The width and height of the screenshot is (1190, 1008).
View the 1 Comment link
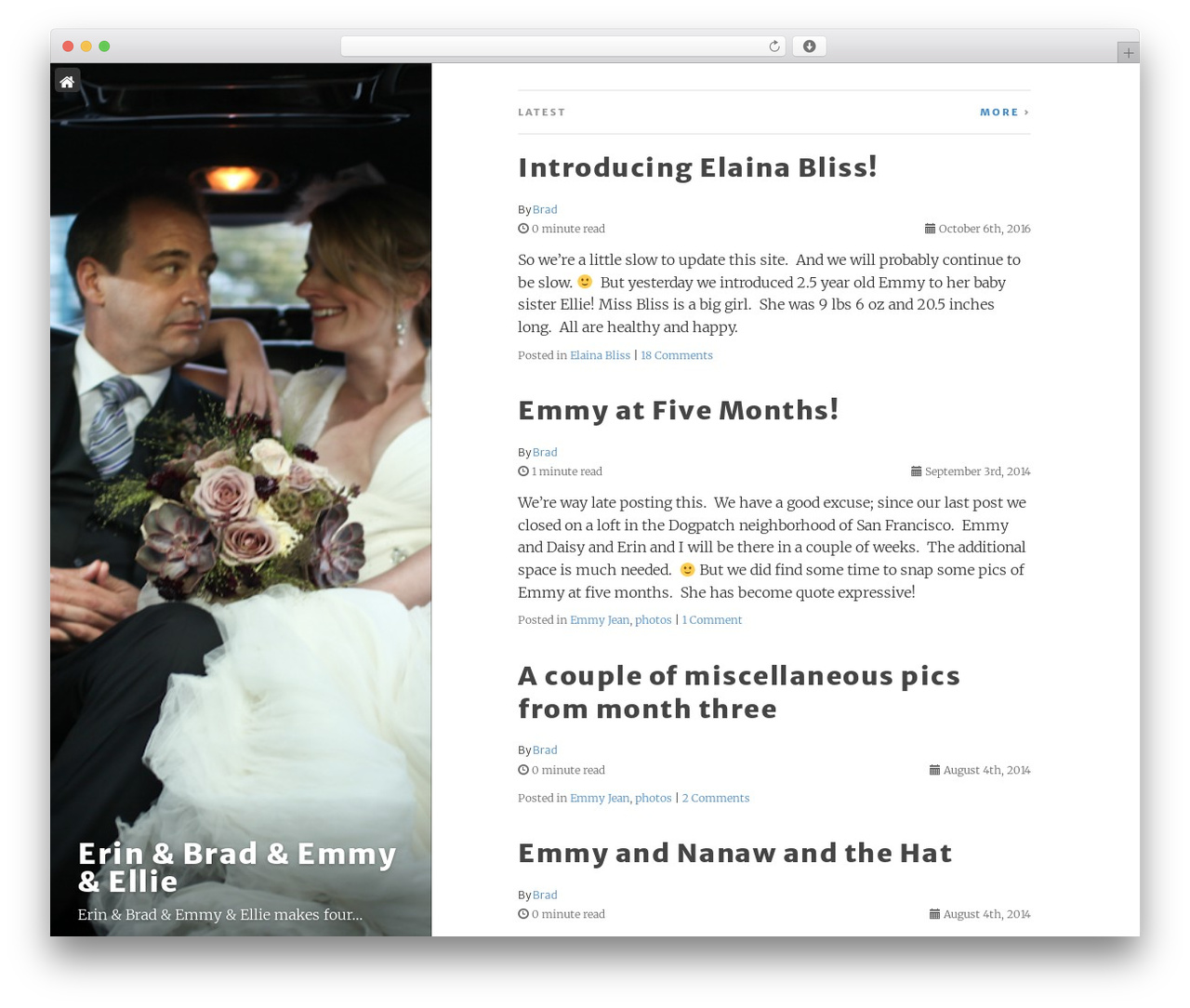[712, 620]
